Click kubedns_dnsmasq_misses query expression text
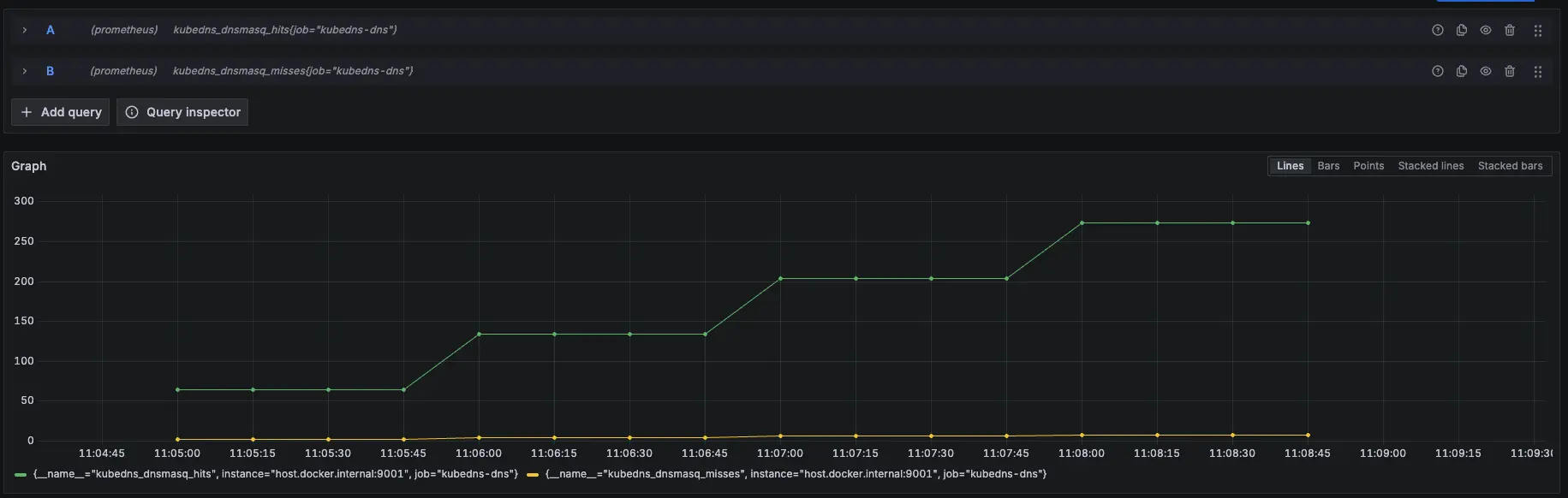Viewport: 1568px width, 498px height. [x=293, y=71]
